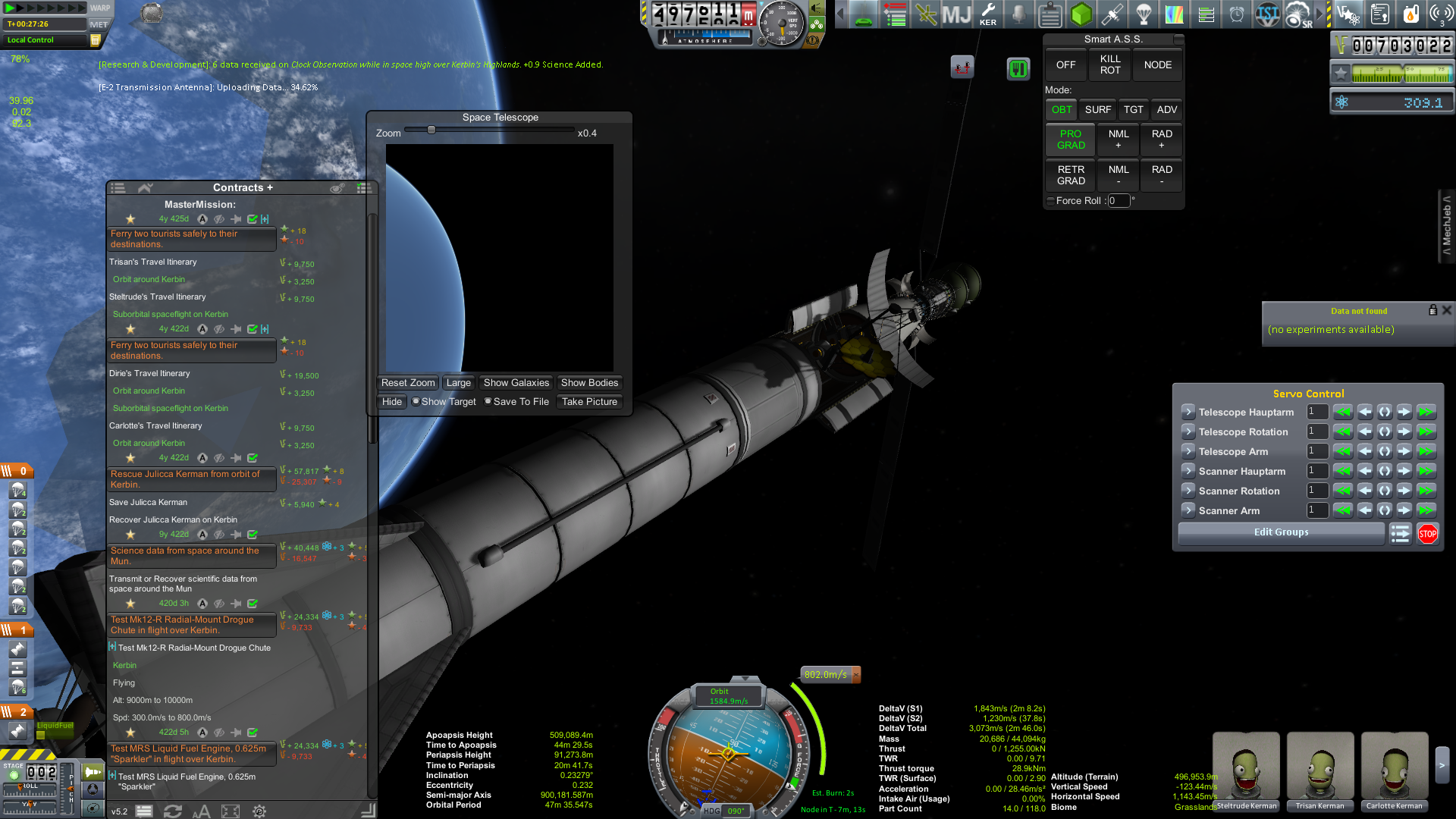This screenshot has width=1456, height=819.
Task: Expand Scanner Hauptarm servo group
Action: (1188, 471)
